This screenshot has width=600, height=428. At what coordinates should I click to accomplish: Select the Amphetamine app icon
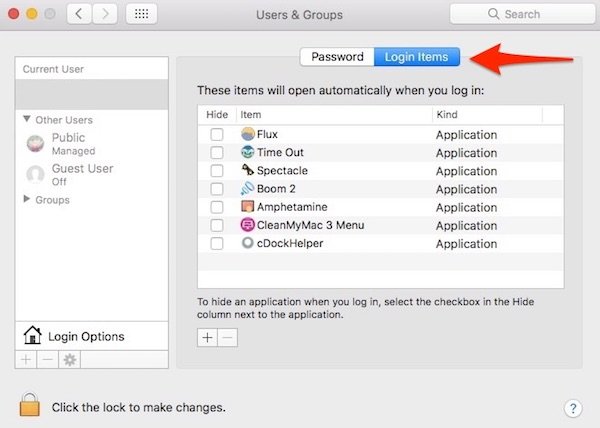tap(249, 207)
